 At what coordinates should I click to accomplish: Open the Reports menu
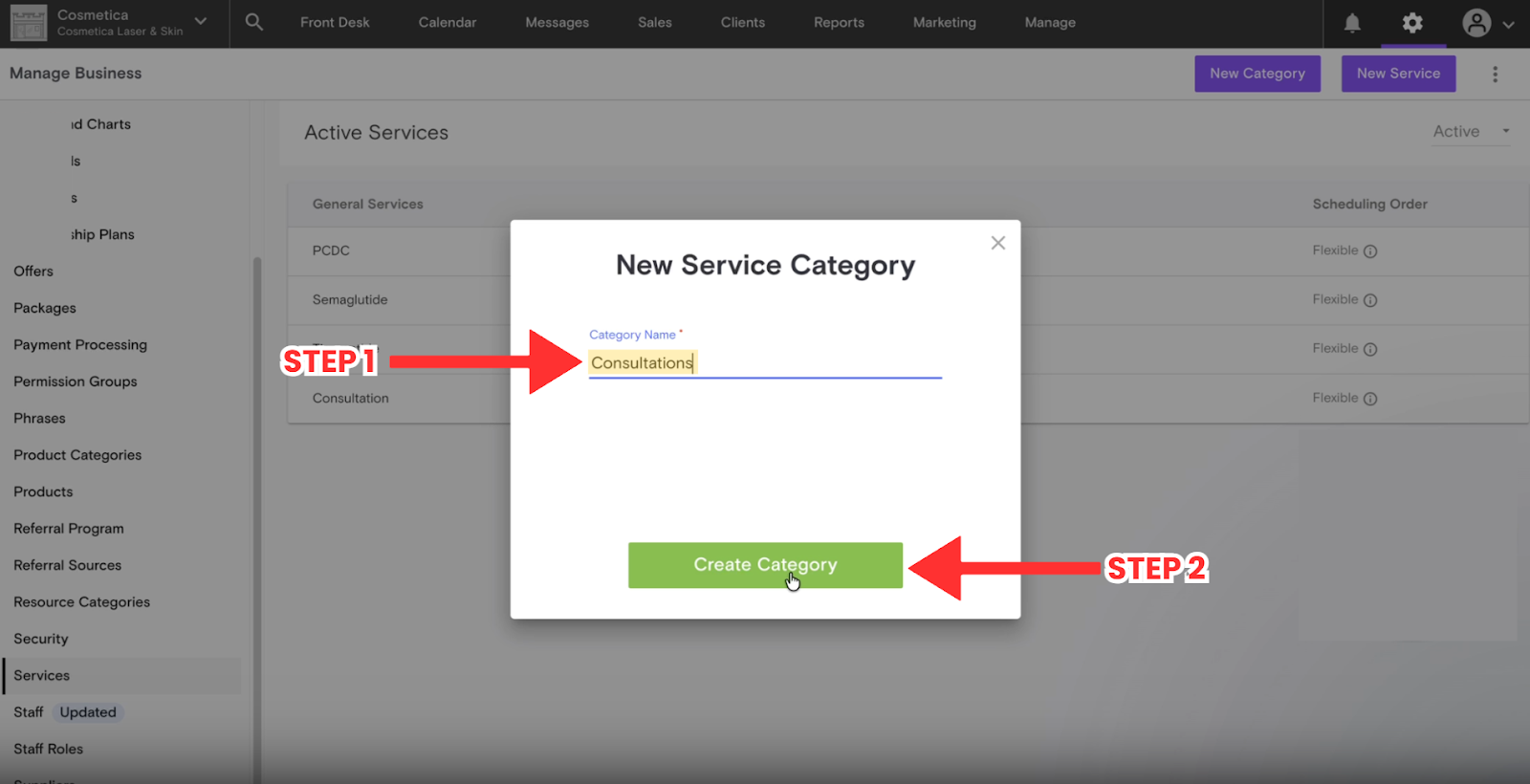pyautogui.click(x=840, y=22)
